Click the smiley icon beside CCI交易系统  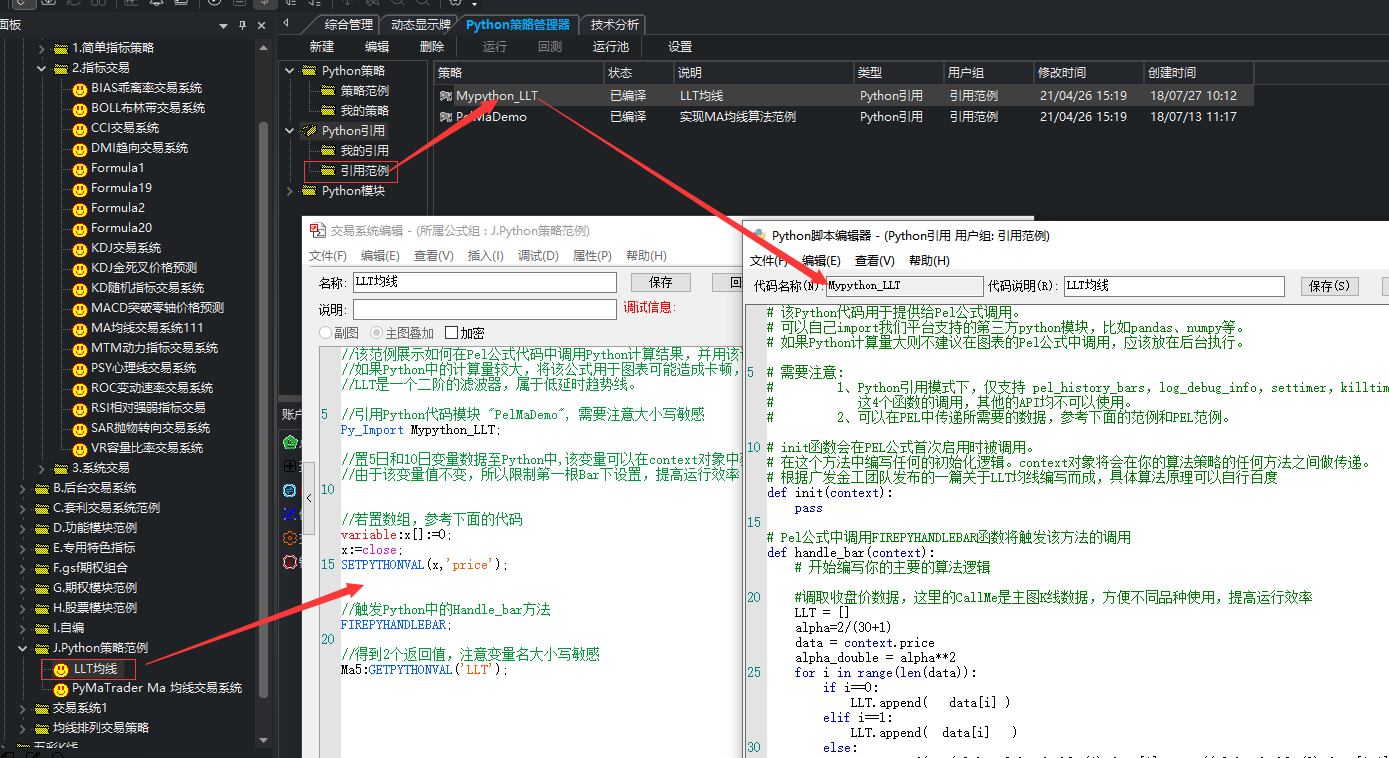tap(80, 128)
